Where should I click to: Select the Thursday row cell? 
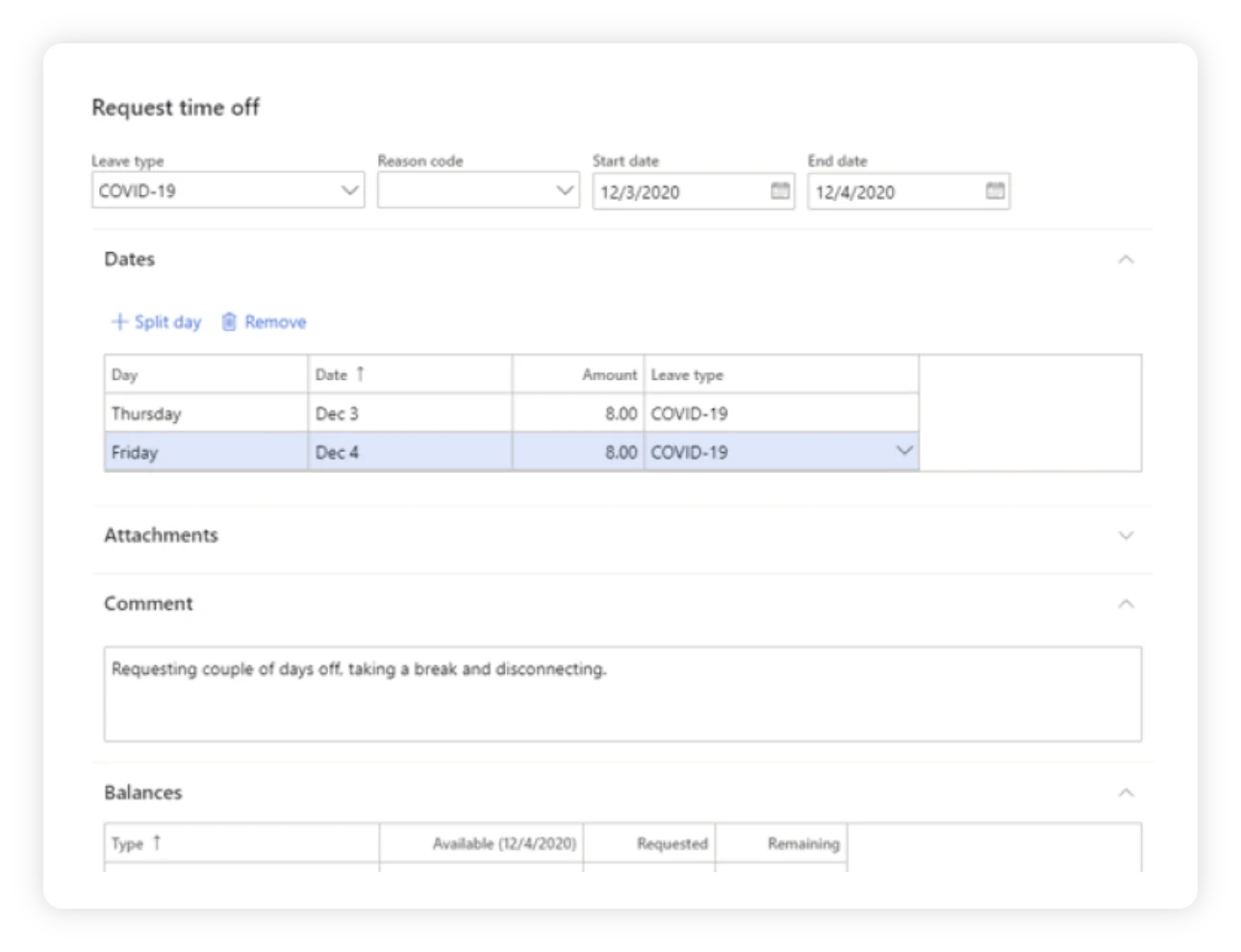coord(206,413)
